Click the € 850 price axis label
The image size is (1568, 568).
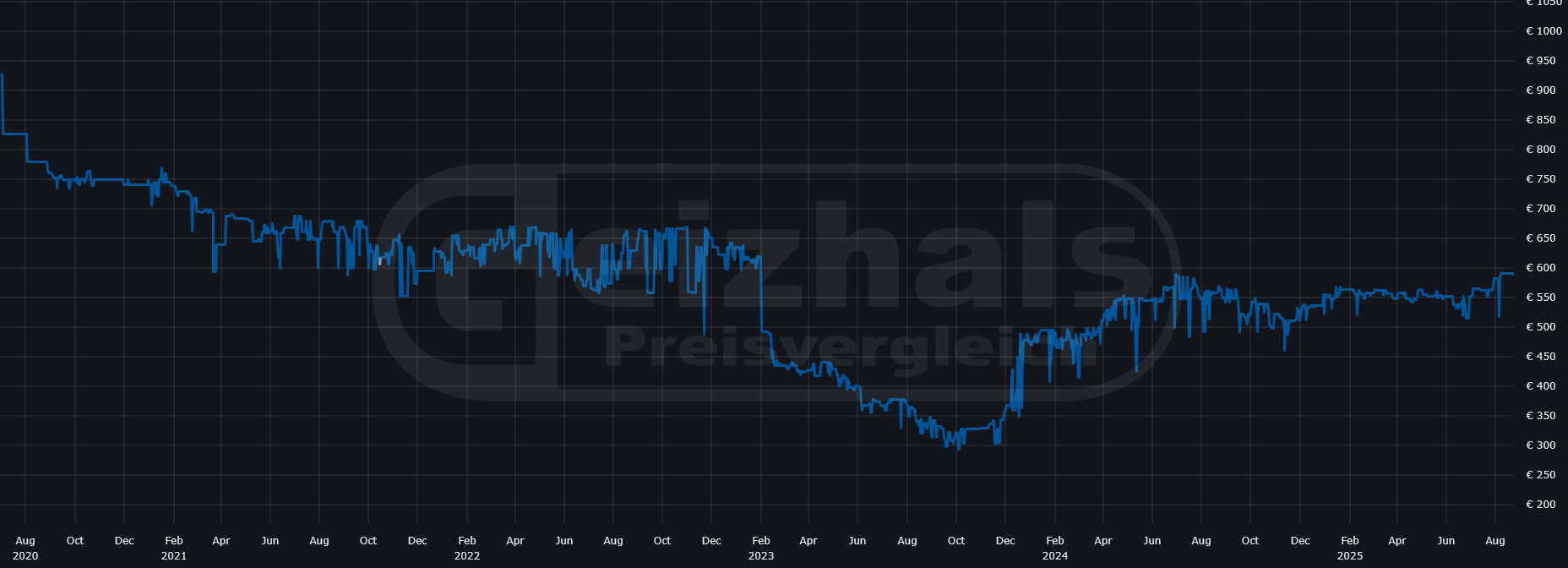pos(1540,120)
